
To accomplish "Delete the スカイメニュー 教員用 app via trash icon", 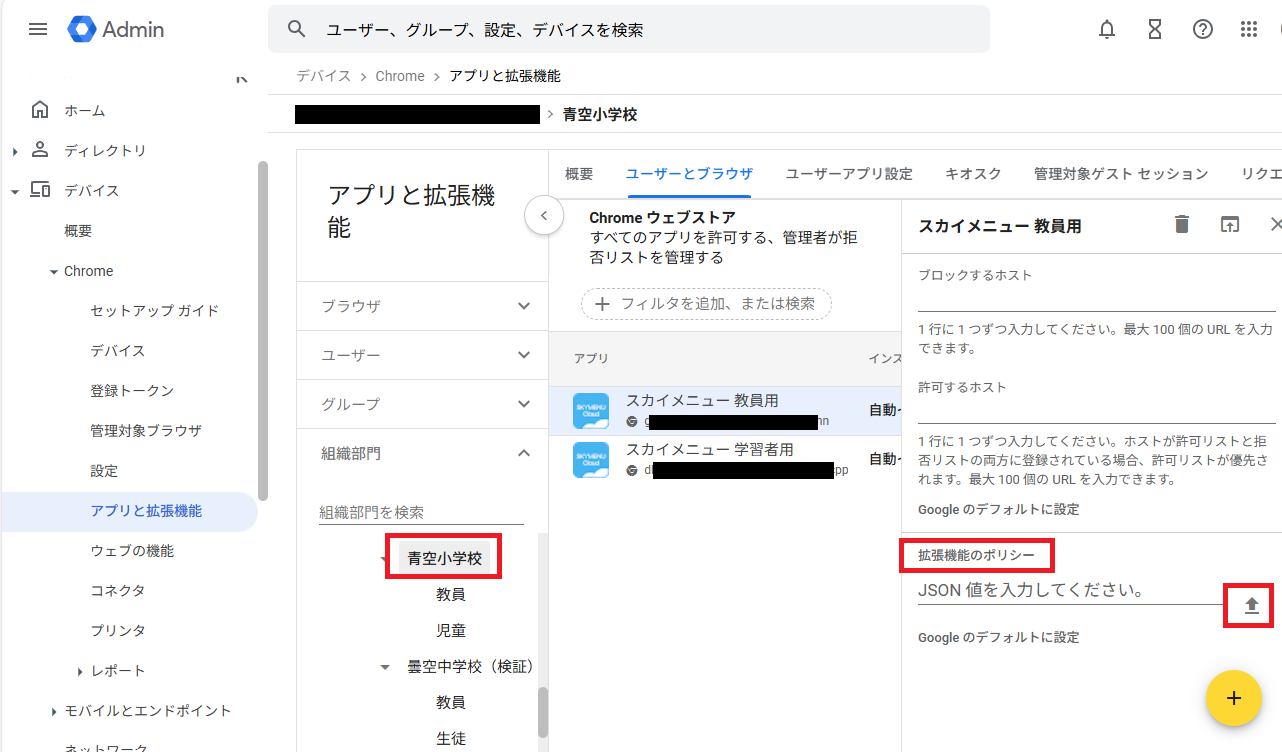I will coord(1182,225).
